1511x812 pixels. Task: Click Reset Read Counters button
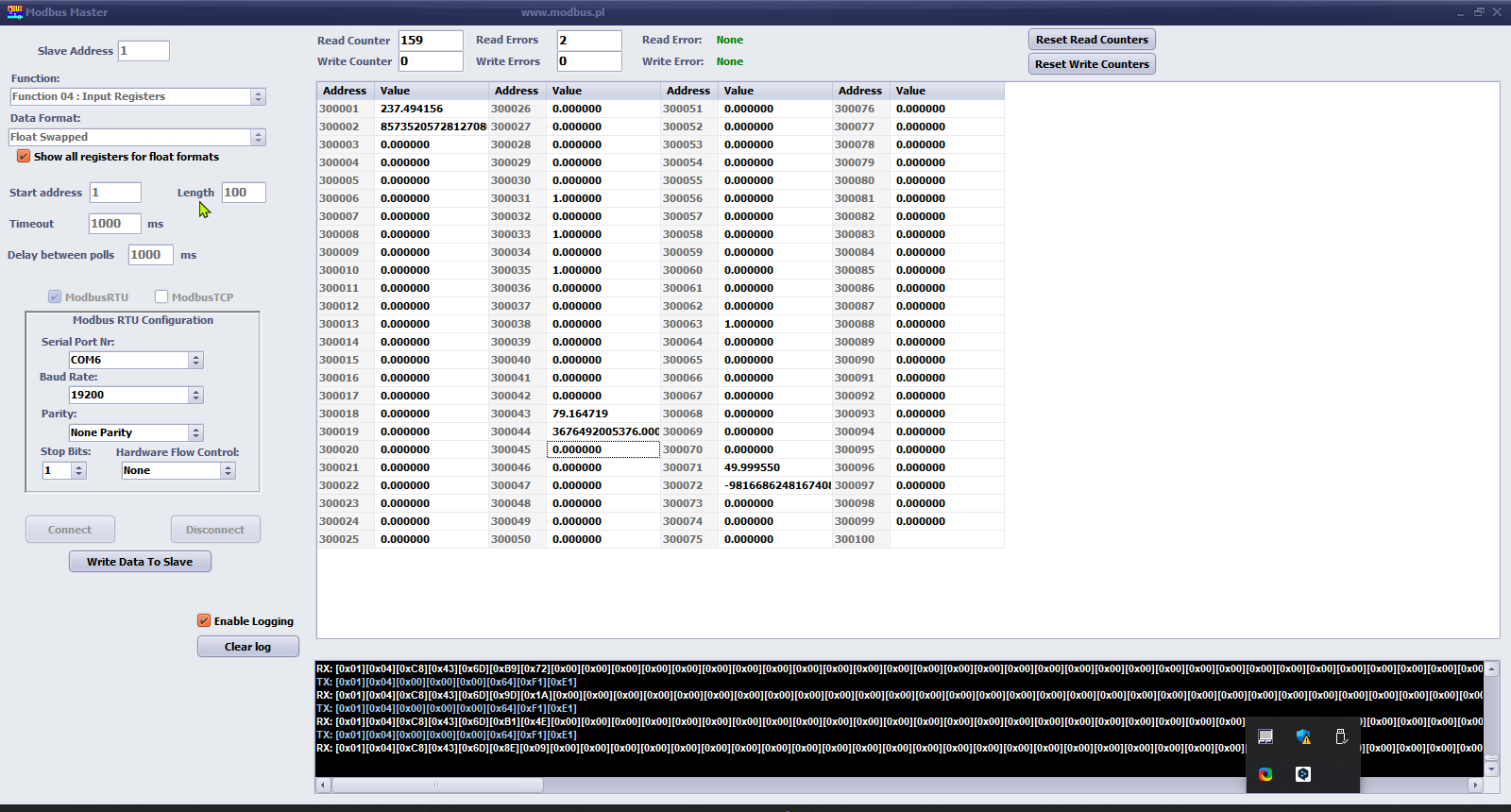pyautogui.click(x=1092, y=40)
